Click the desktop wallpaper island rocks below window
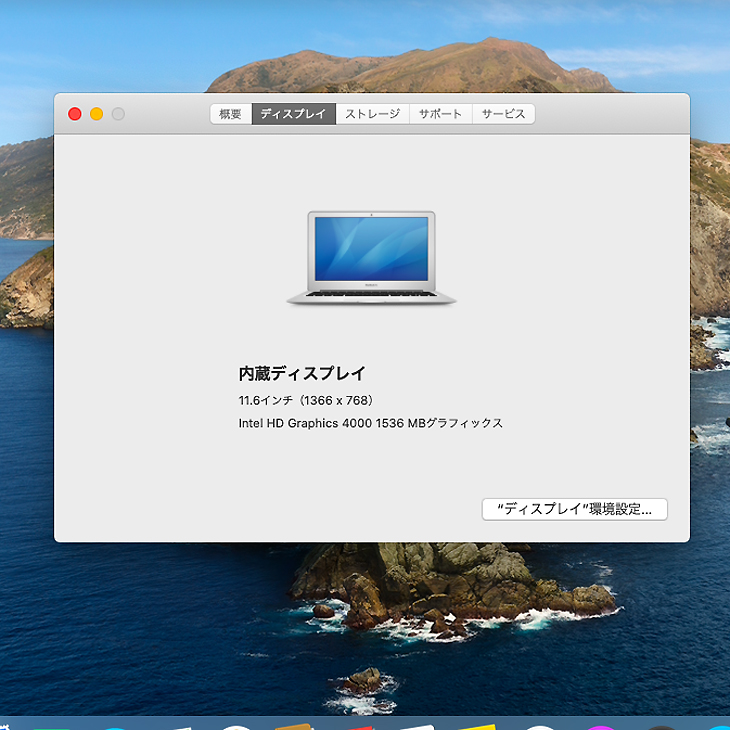Viewport: 730px width, 730px height. pyautogui.click(x=450, y=590)
